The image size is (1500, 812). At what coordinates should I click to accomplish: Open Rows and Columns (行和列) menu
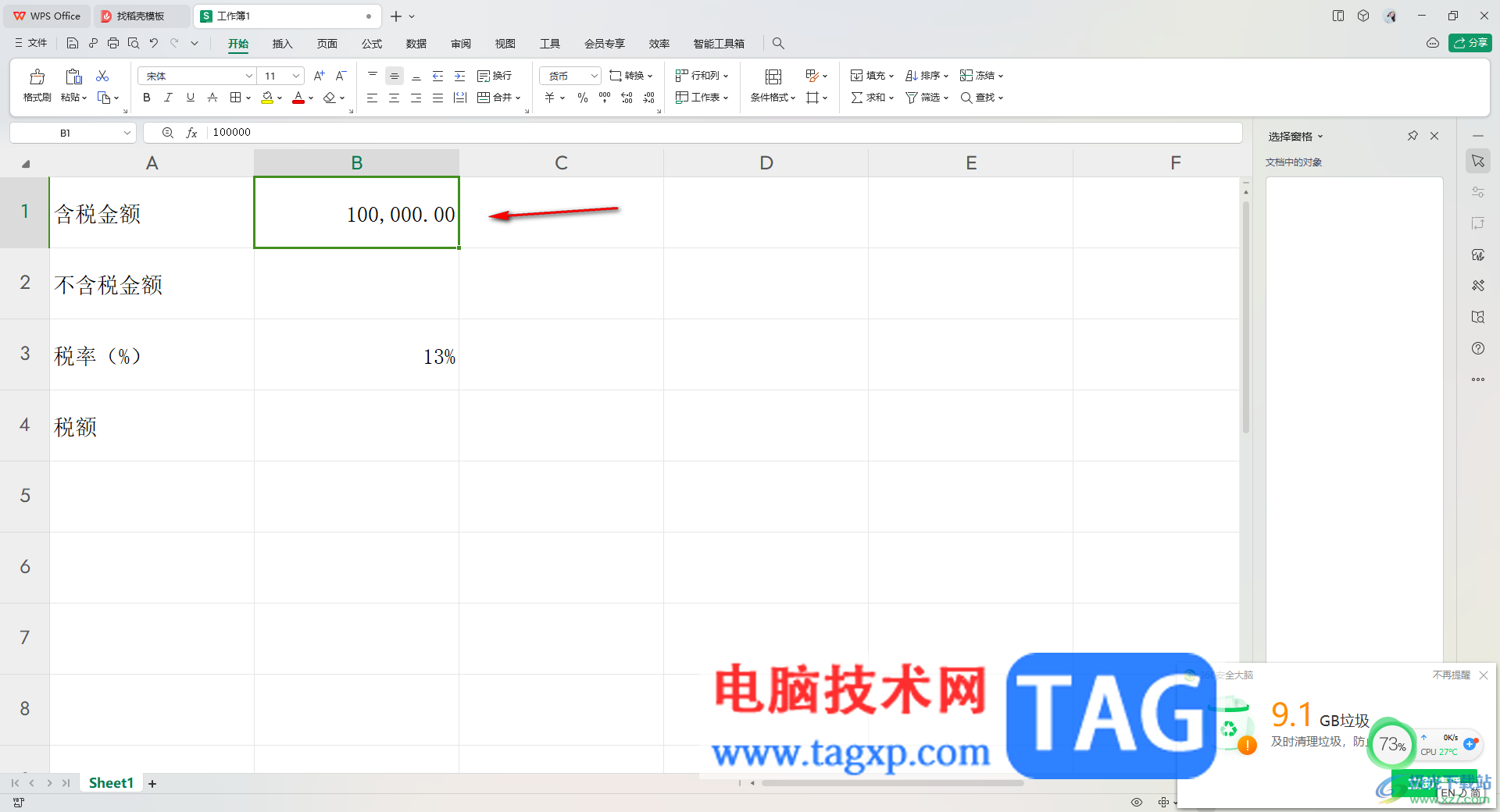702,76
